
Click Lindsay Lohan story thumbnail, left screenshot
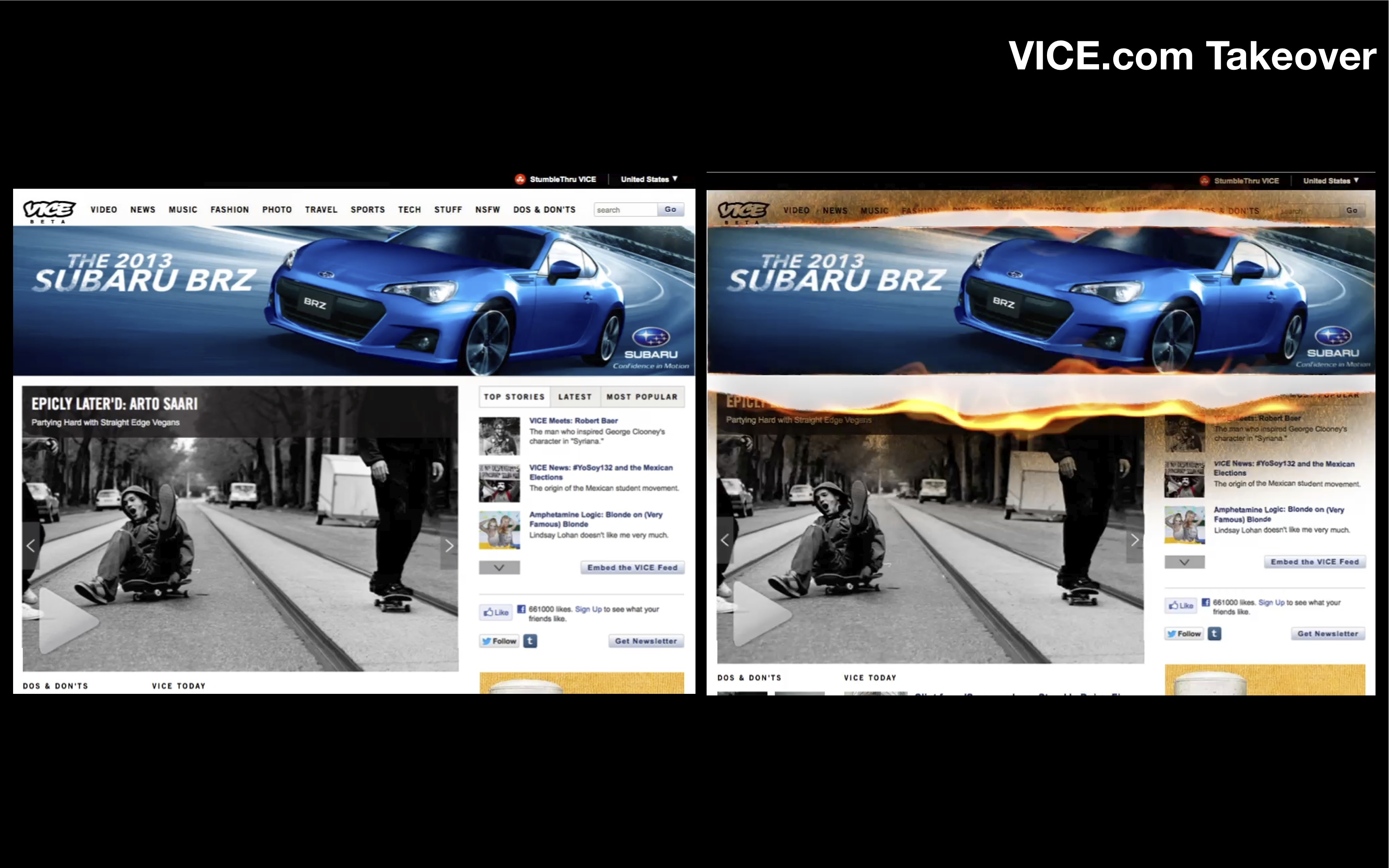point(500,530)
